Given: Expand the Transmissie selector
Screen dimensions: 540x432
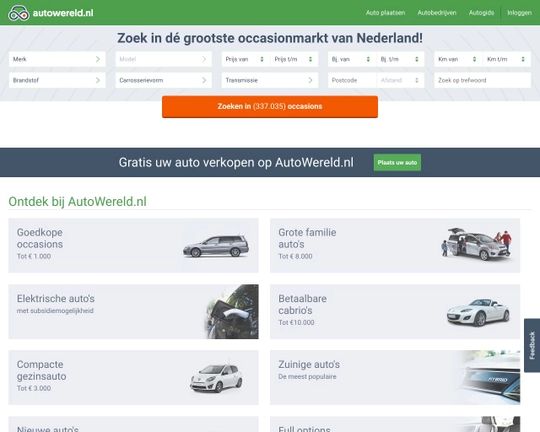Looking at the screenshot, I should 270,80.
